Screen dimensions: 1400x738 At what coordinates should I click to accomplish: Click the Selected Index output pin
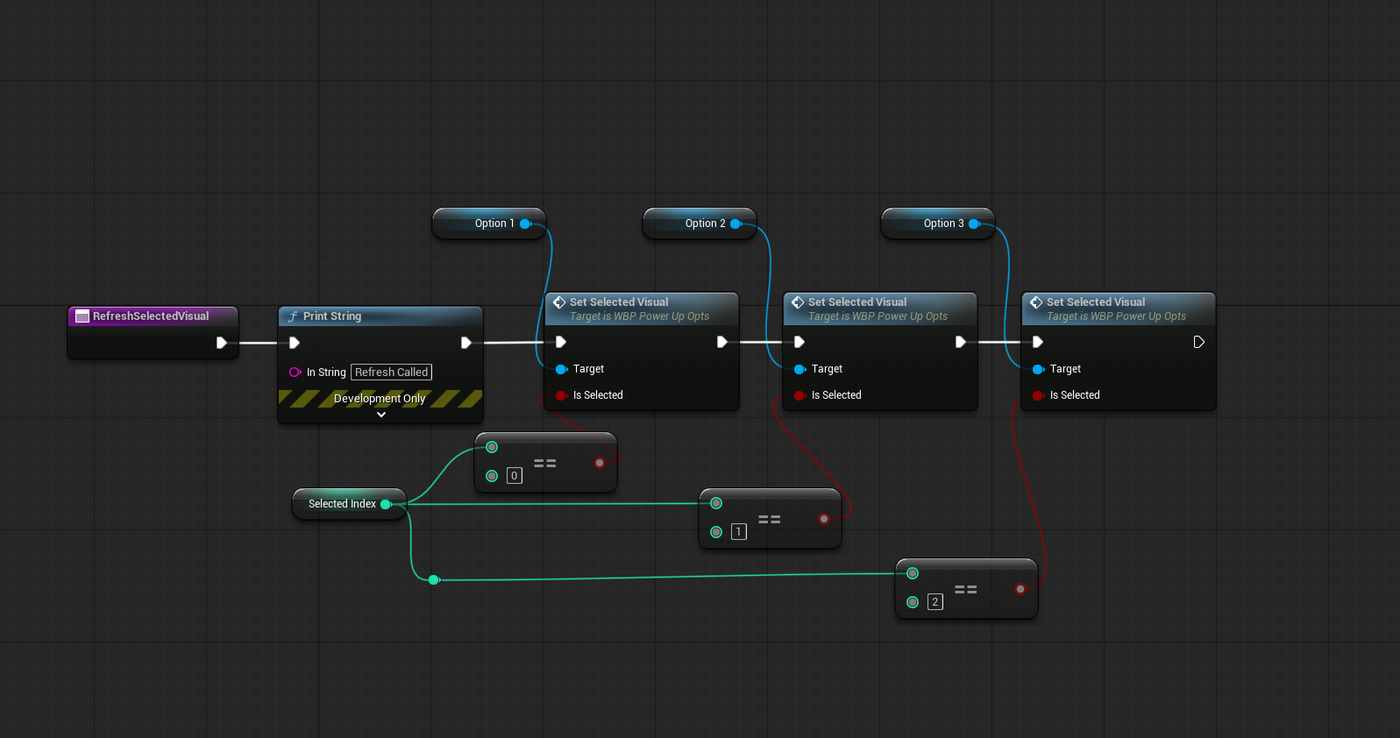pyautogui.click(x=386, y=504)
